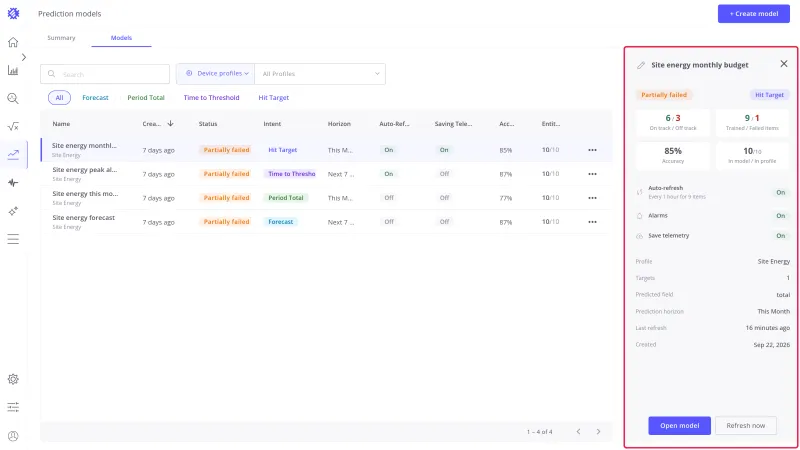The width and height of the screenshot is (800, 450).
Task: Go to the next page of results
Action: pos(598,432)
